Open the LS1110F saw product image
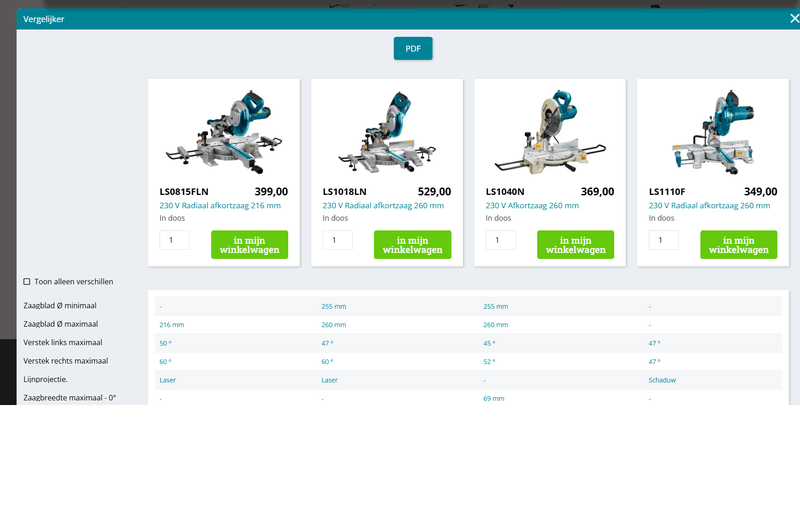The width and height of the screenshot is (800, 517). click(713, 133)
